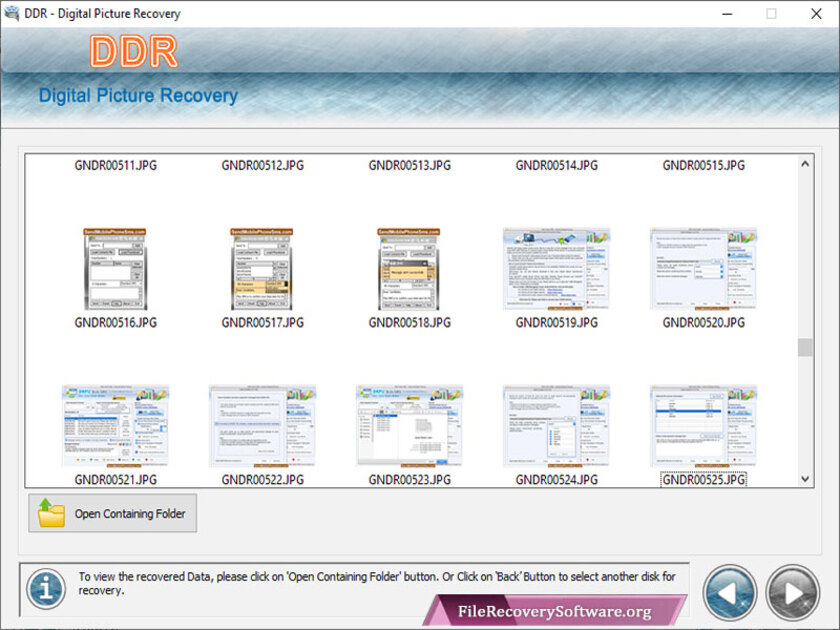Screen dimensions: 840x630
Task: Click the Next arrow button
Action: pyautogui.click(x=793, y=592)
